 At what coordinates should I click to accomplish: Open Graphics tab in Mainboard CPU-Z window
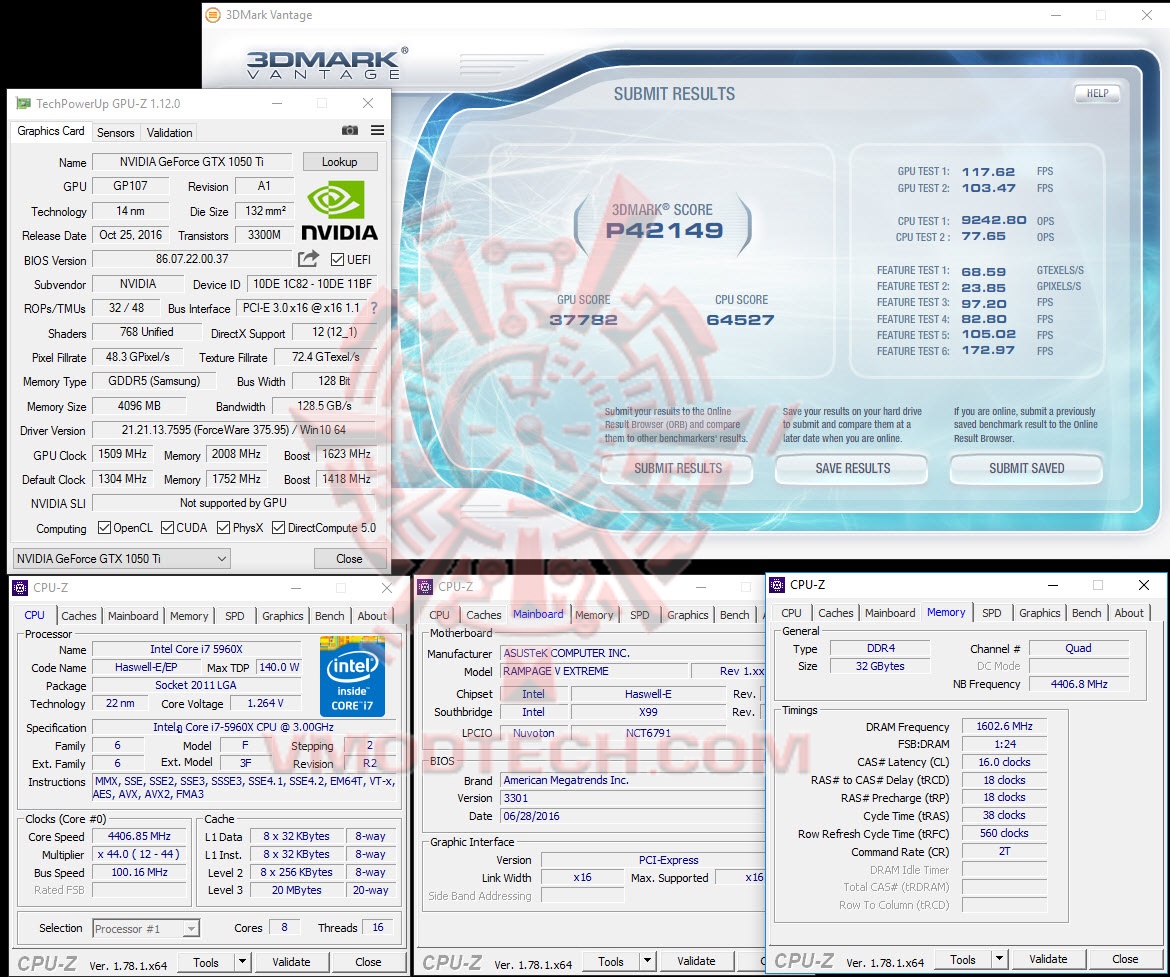coord(687,615)
